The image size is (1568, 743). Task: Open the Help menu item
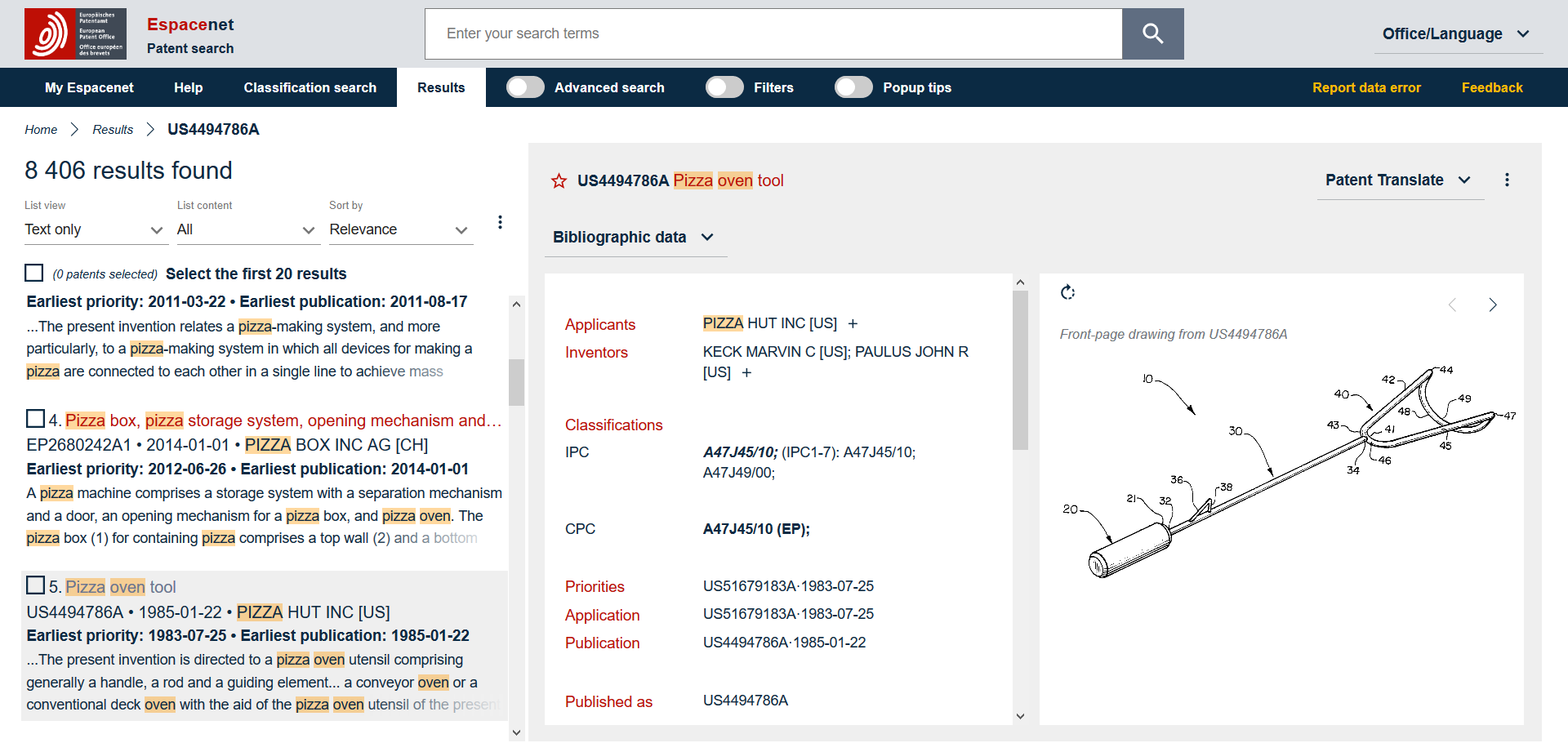pyautogui.click(x=188, y=87)
